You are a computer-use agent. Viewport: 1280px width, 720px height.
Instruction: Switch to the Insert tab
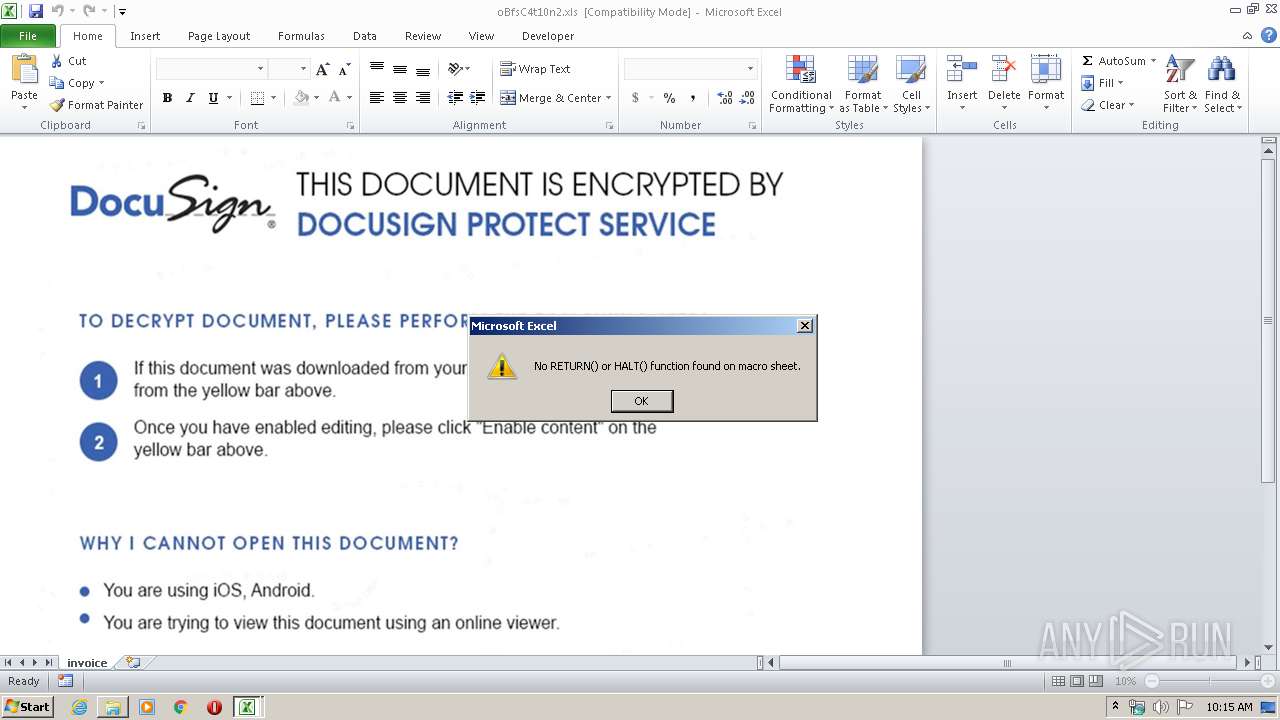pyautogui.click(x=145, y=36)
